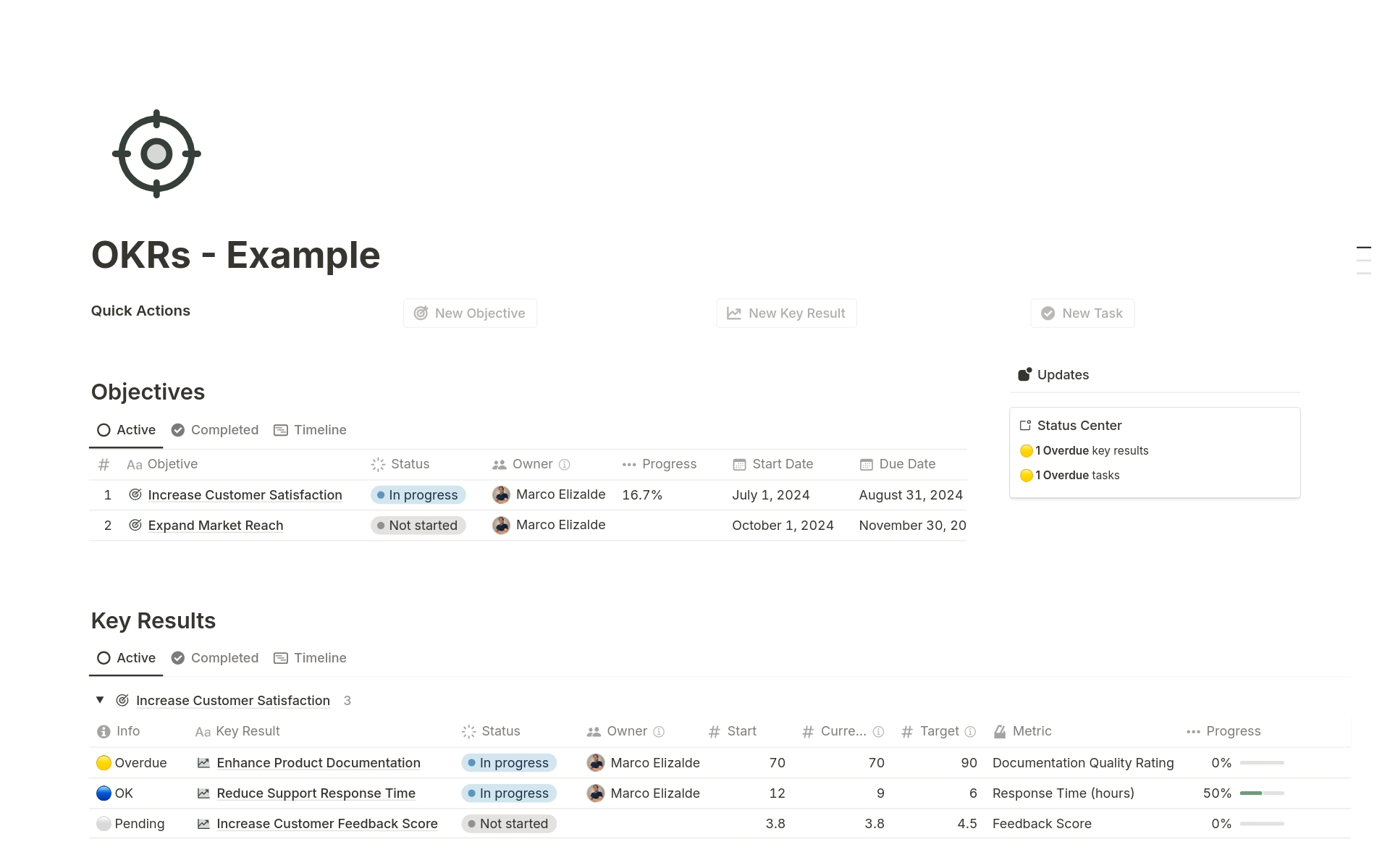Open the Enhance Product Documentation key result
Viewport: 1390px width, 868px height.
point(318,763)
